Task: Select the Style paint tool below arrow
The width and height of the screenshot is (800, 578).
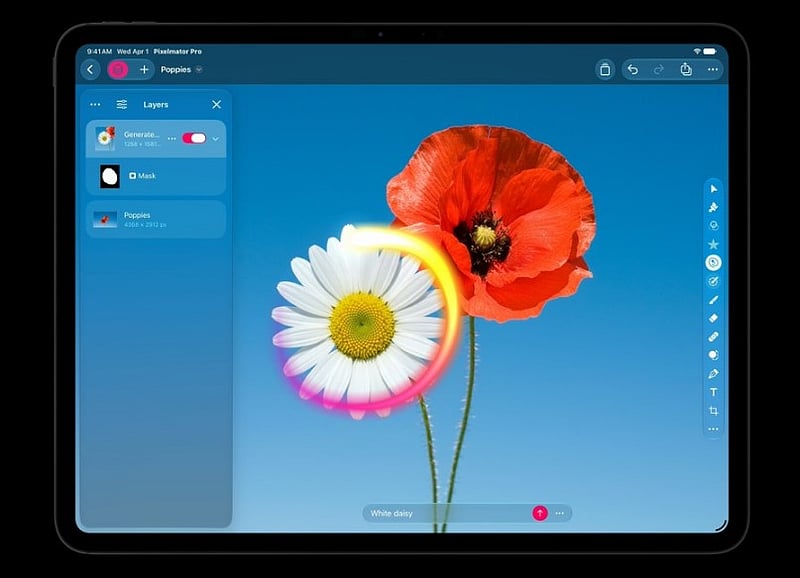Action: pos(713,207)
